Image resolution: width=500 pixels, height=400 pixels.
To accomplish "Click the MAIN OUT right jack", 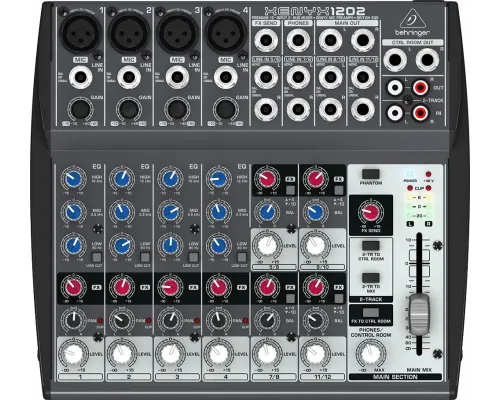I will 363,40.
